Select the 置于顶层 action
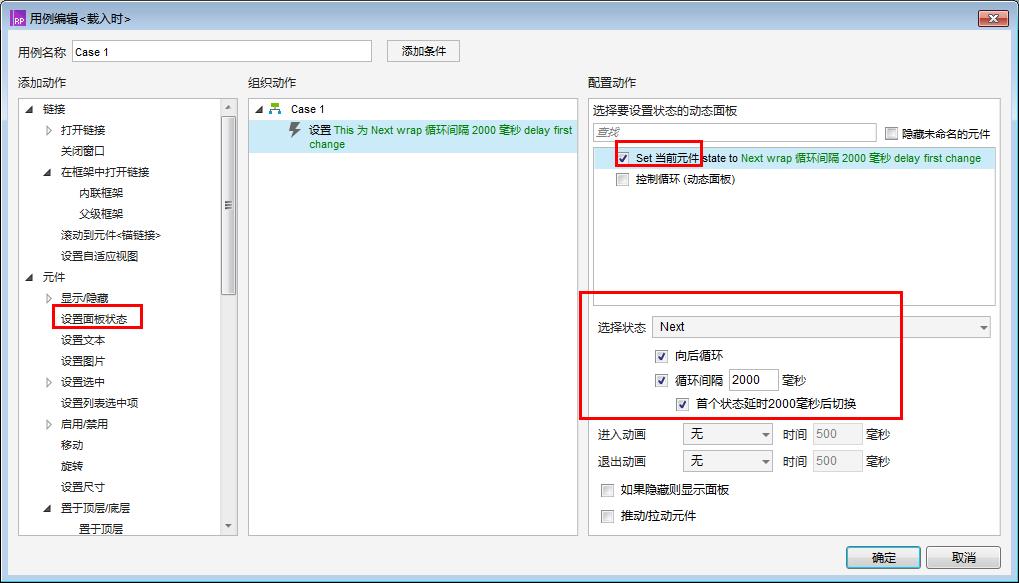1019x583 pixels. coord(101,529)
